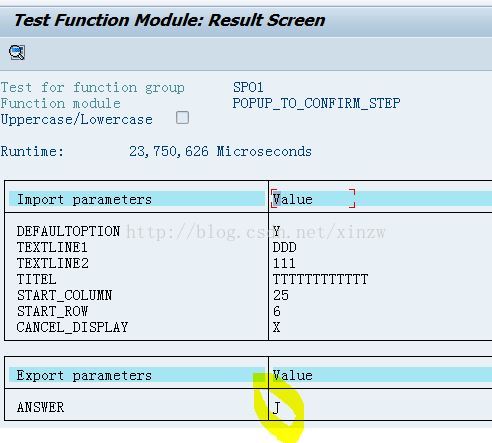Screen dimensions: 492x443
Task: Click the Import parameters header
Action: 84,199
